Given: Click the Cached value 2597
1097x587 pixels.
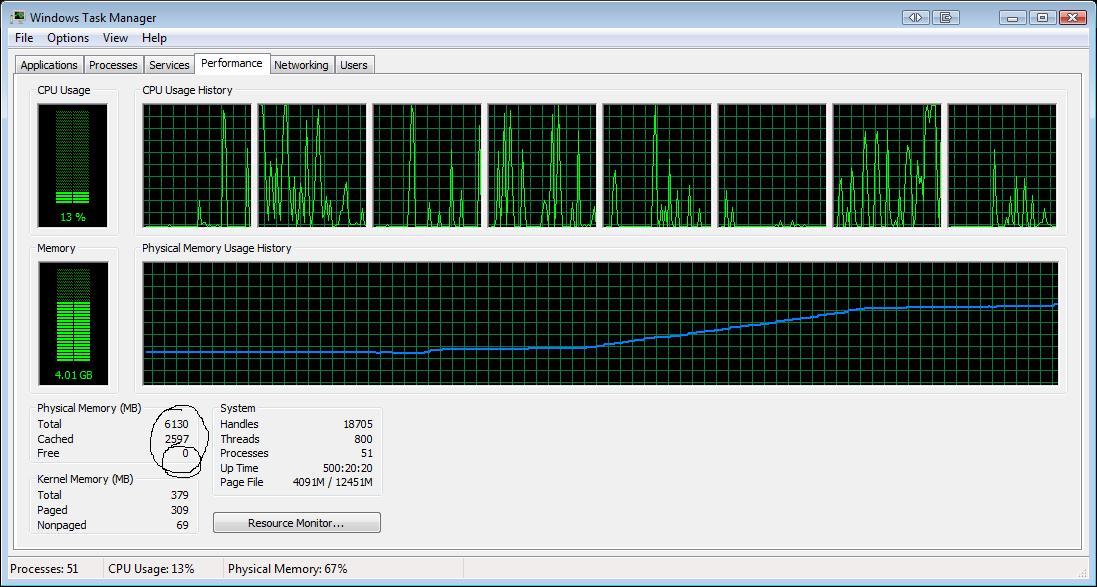Looking at the screenshot, I should [176, 439].
